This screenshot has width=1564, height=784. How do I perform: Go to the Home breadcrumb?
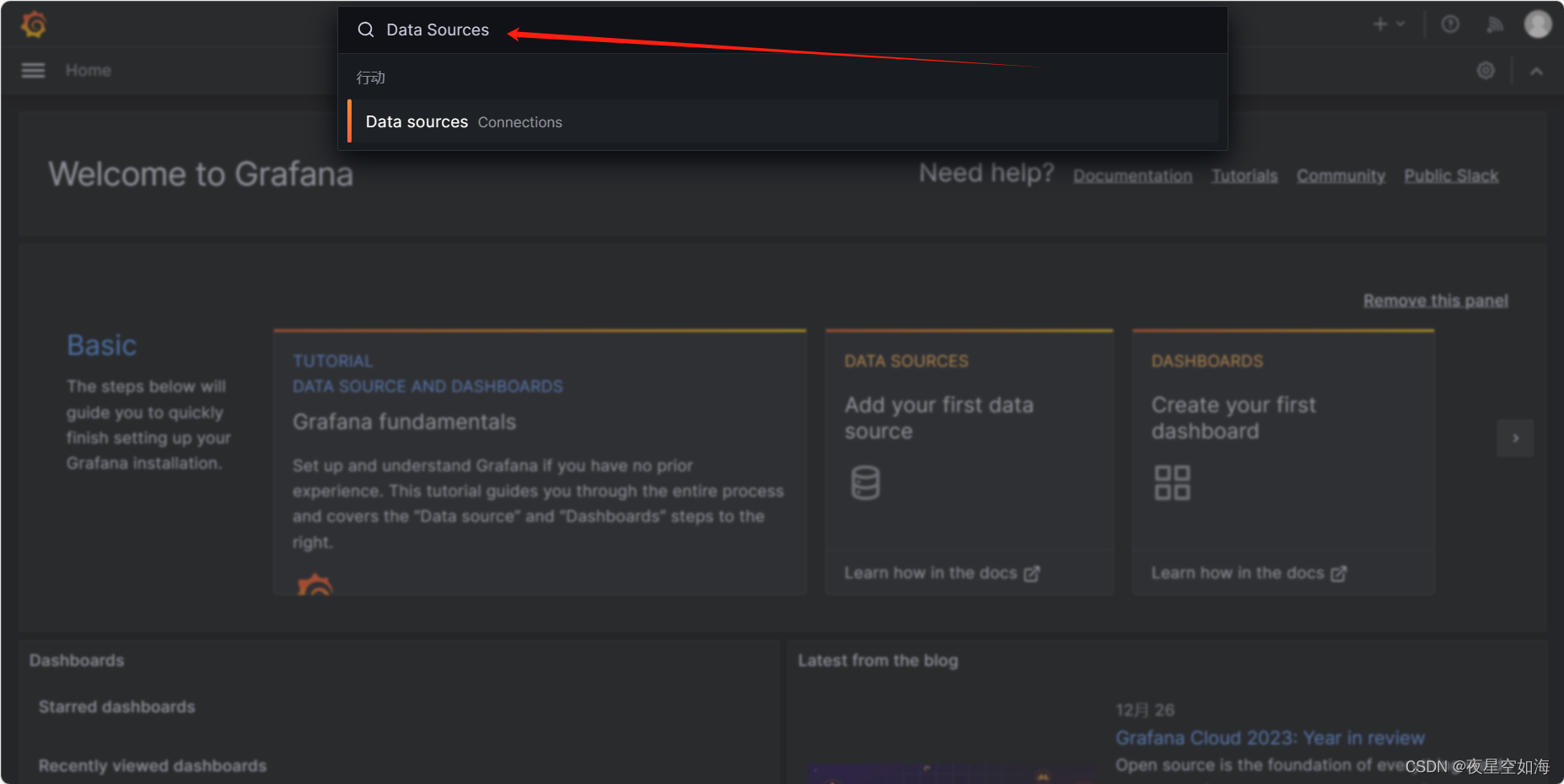coord(89,71)
